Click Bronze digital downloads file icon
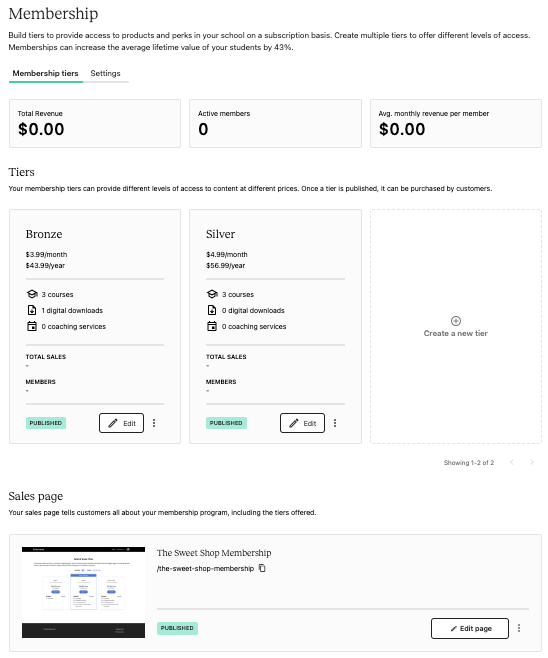 tap(32, 310)
